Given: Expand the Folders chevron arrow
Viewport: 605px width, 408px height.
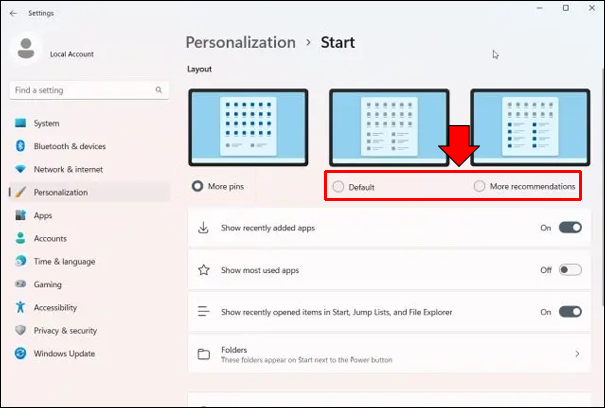Looking at the screenshot, I should (577, 354).
